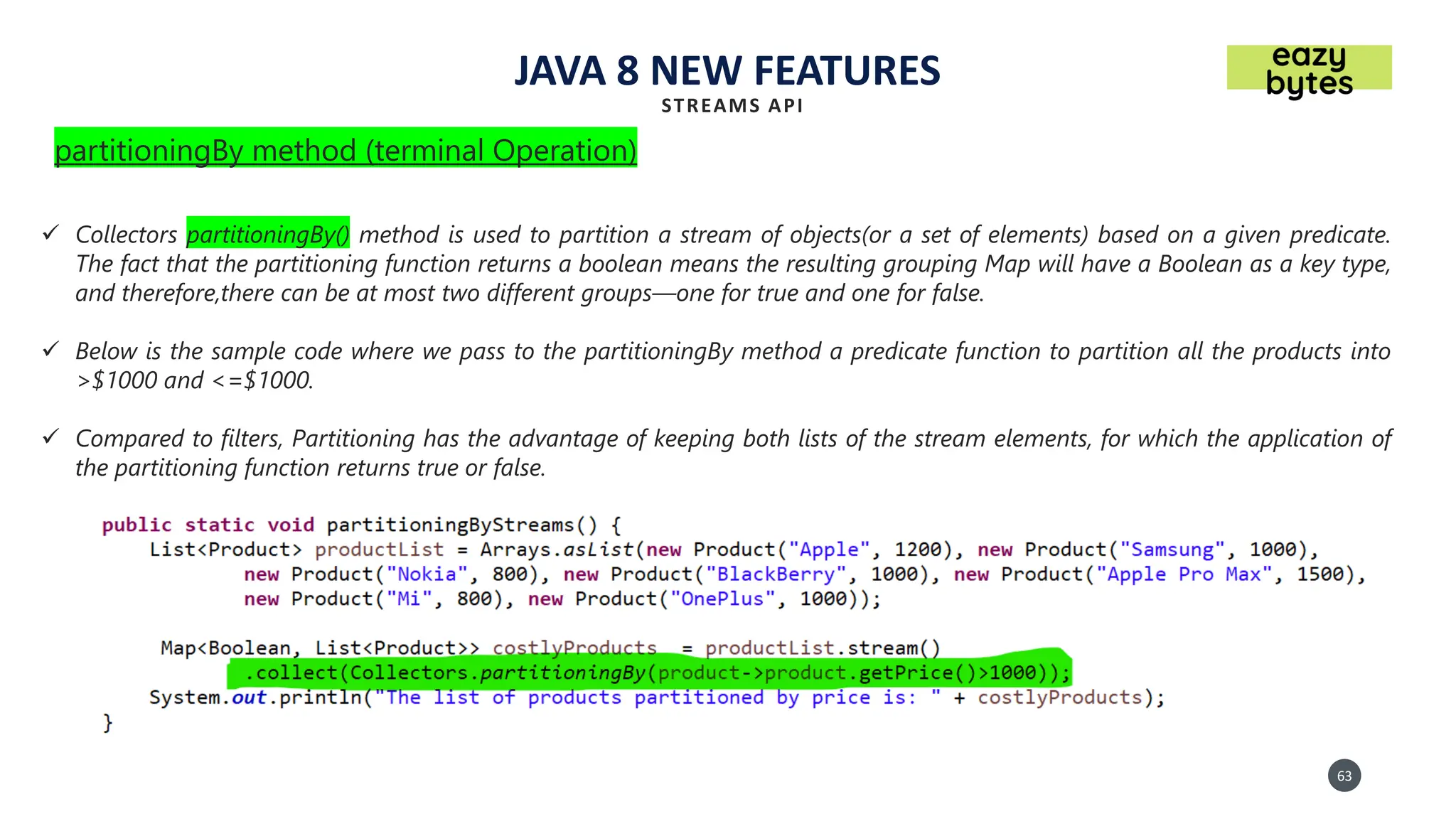Click 'Map<Boolean, List<Product>>' in code
This screenshot has width=1456, height=819.
(x=320, y=648)
